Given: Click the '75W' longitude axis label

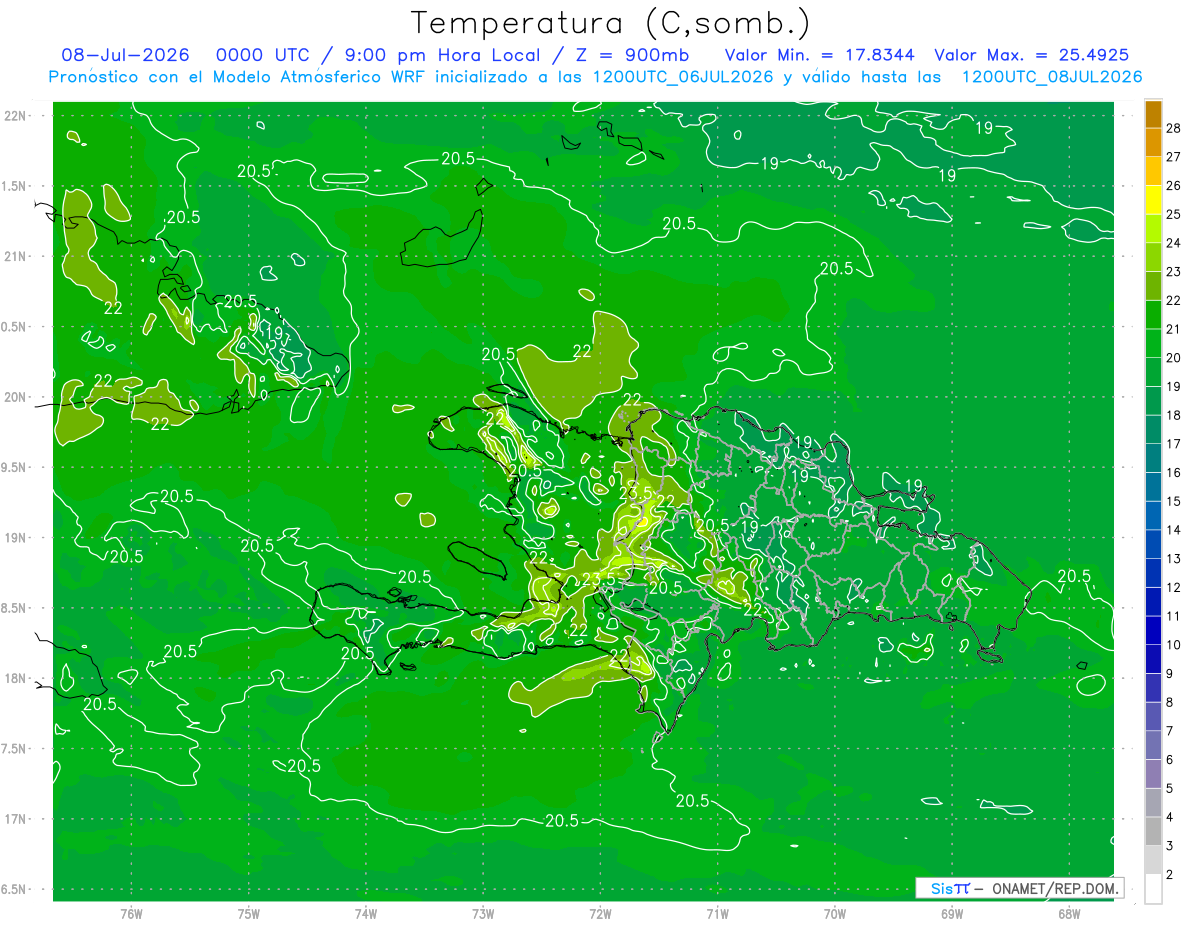Looking at the screenshot, I should (x=249, y=913).
